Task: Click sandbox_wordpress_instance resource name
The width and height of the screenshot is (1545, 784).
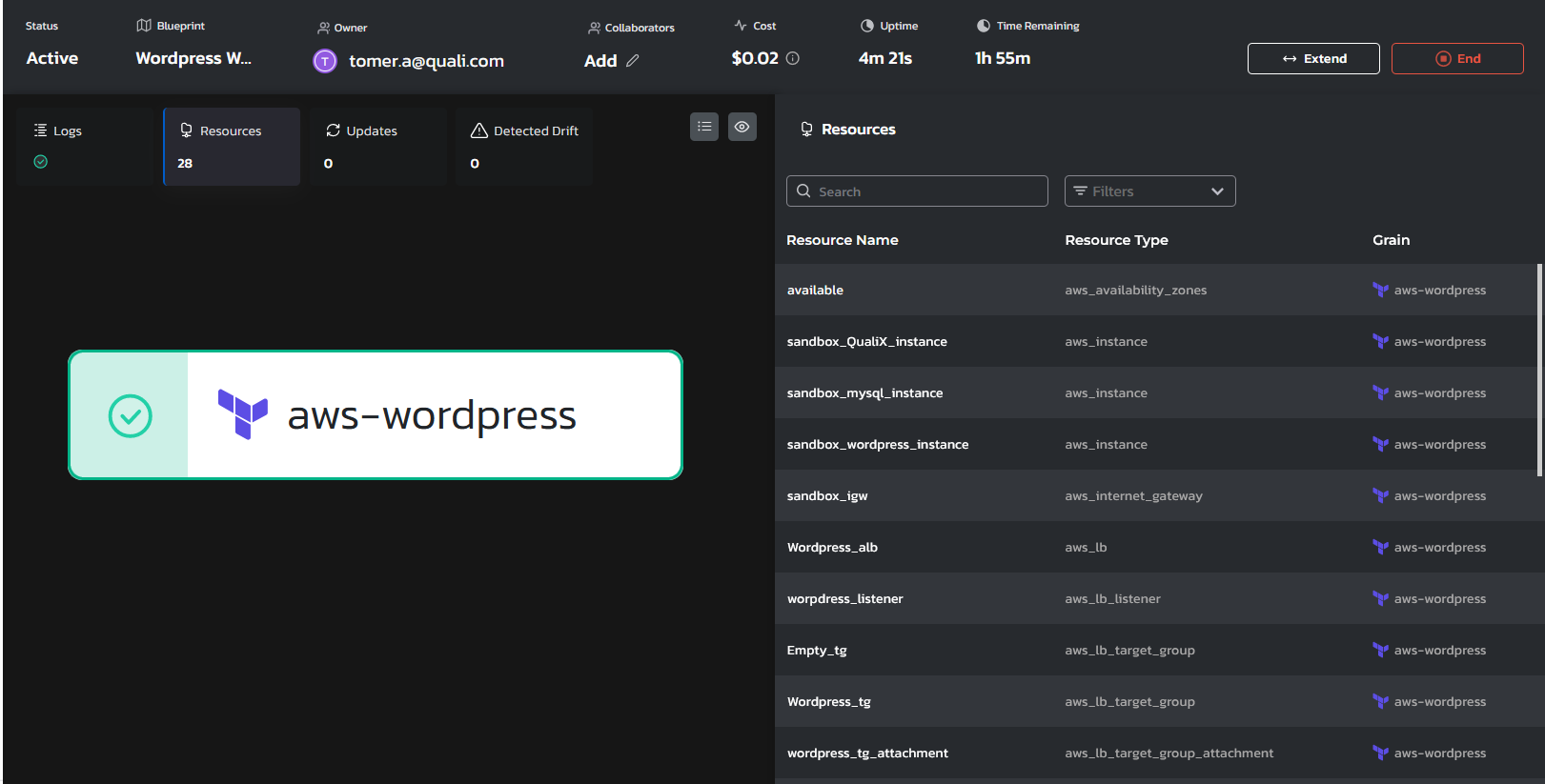Action: pos(878,444)
